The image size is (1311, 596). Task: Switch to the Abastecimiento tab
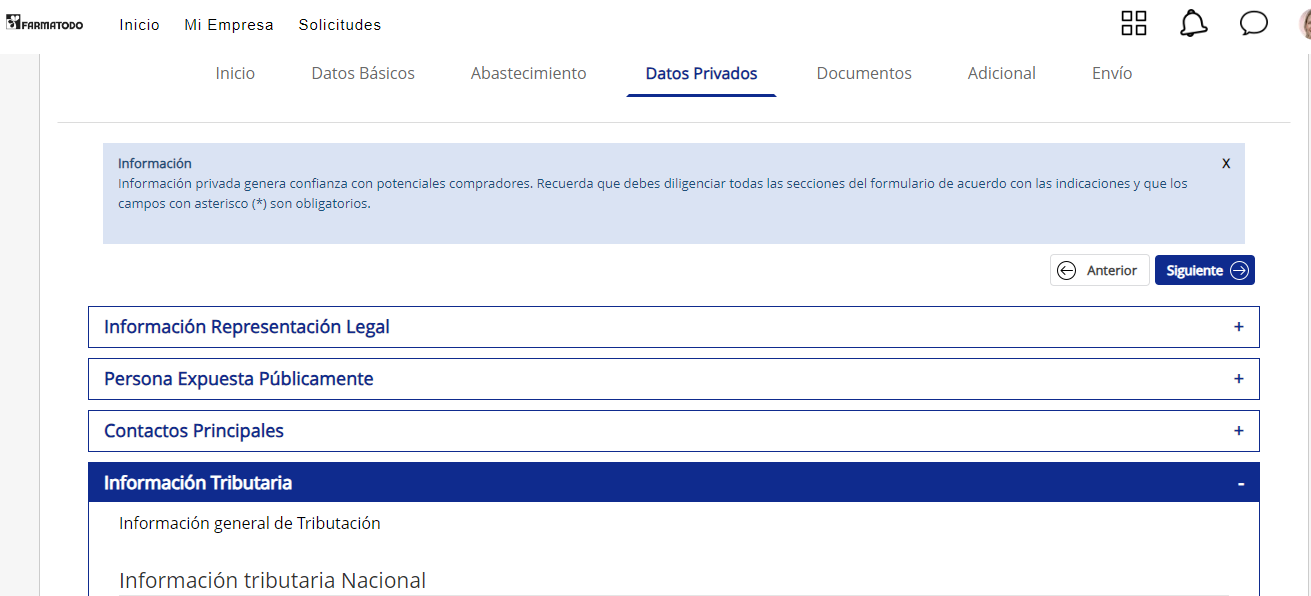pyautogui.click(x=528, y=73)
